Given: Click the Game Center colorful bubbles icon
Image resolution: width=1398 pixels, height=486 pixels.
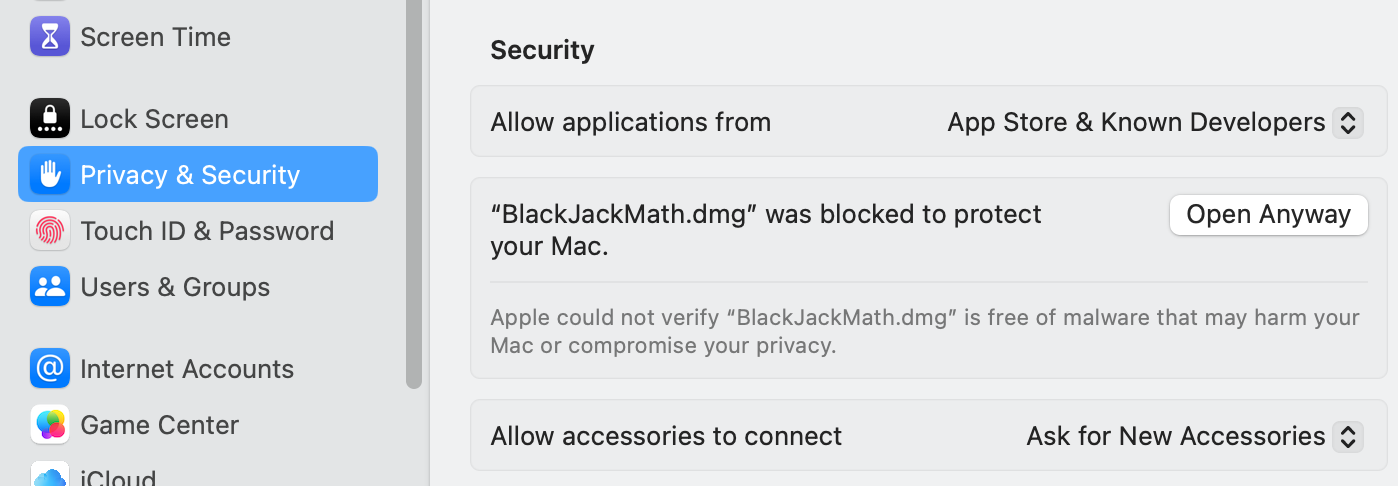Looking at the screenshot, I should click(49, 425).
